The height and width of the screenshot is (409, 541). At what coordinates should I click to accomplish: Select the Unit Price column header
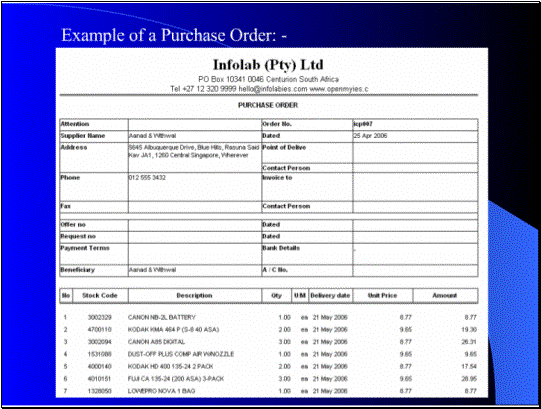pos(383,296)
